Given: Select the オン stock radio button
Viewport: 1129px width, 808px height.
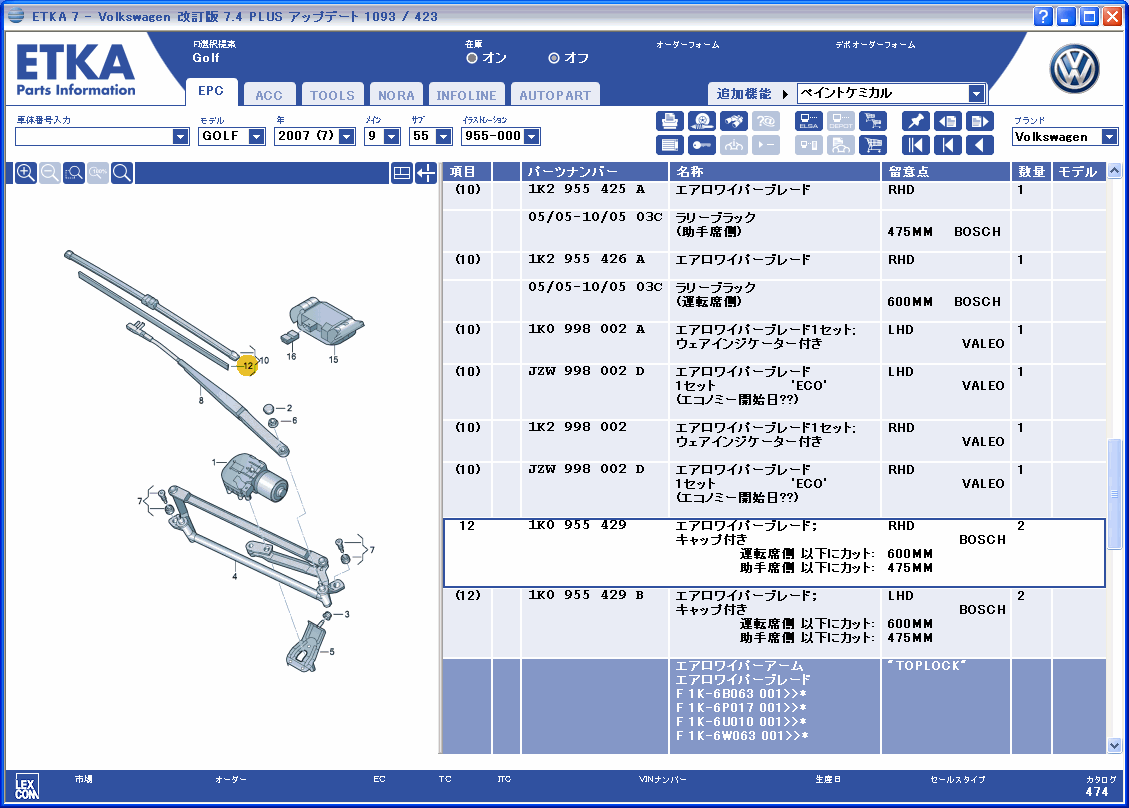Looking at the screenshot, I should pyautogui.click(x=472, y=58).
